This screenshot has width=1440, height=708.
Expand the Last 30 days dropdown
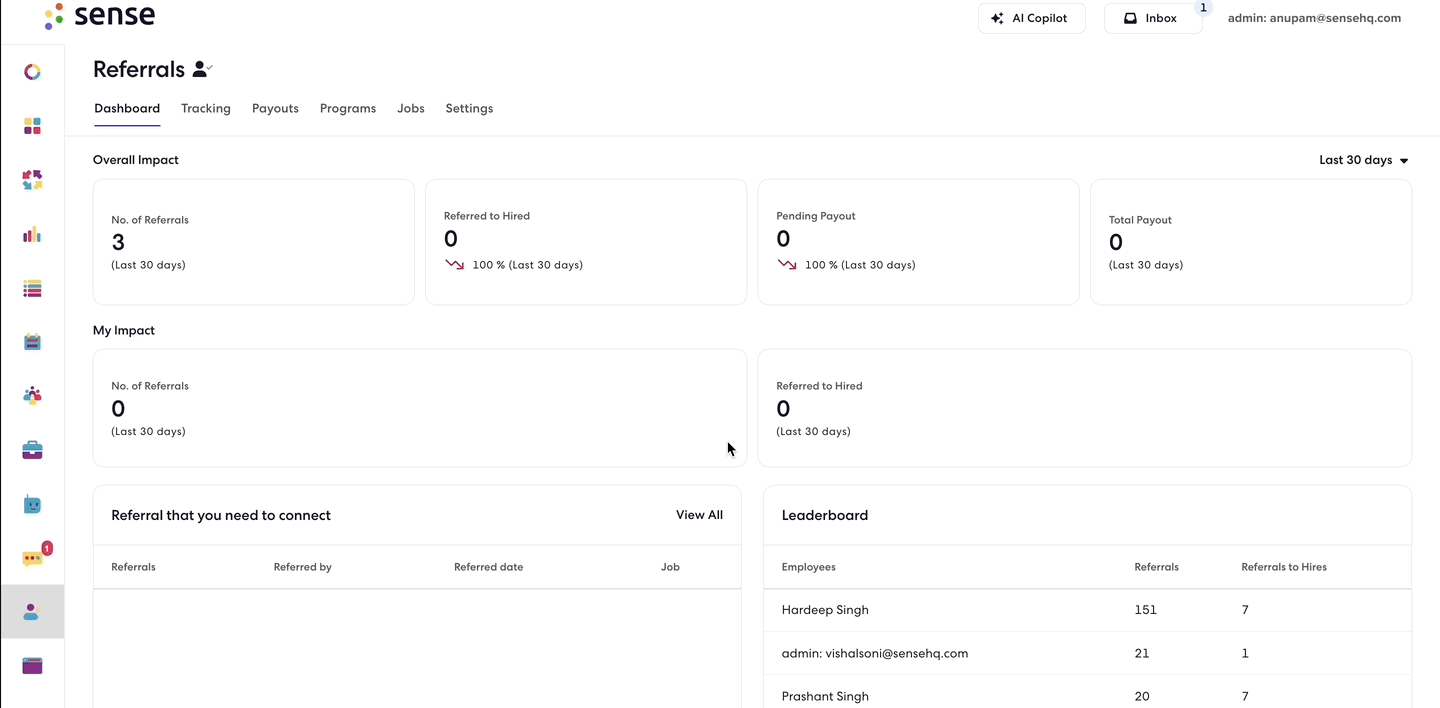1363,160
